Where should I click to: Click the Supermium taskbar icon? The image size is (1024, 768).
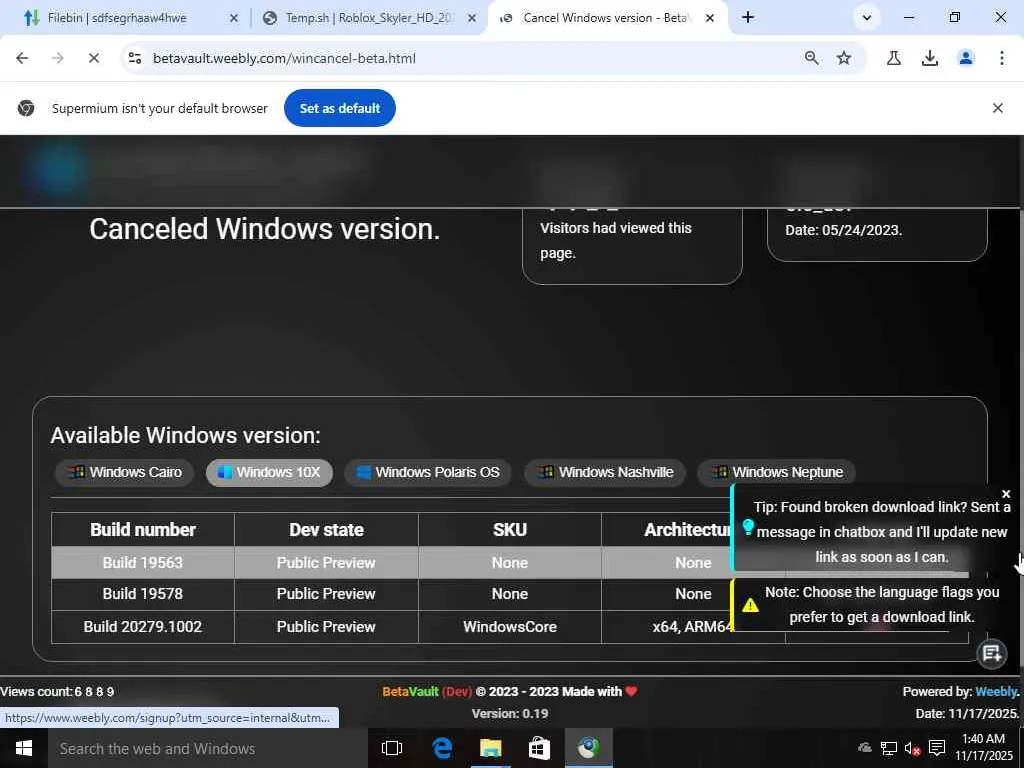point(588,748)
